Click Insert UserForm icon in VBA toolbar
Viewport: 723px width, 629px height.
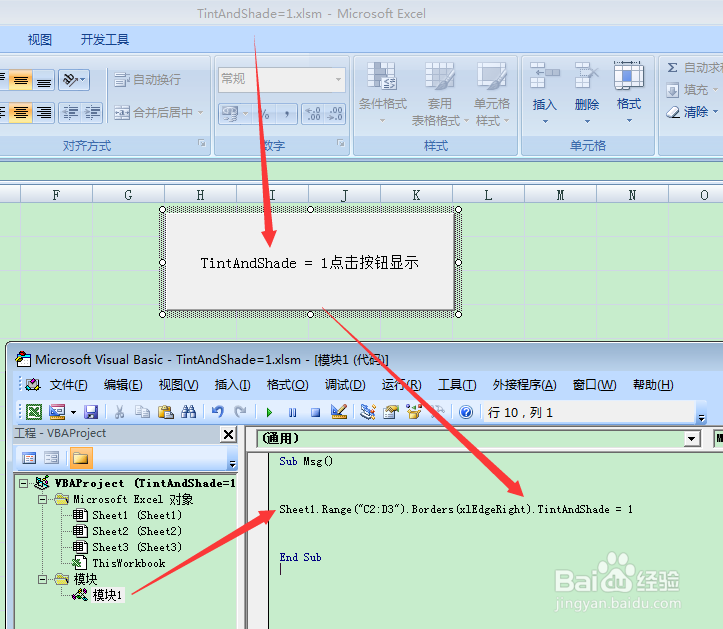point(57,411)
